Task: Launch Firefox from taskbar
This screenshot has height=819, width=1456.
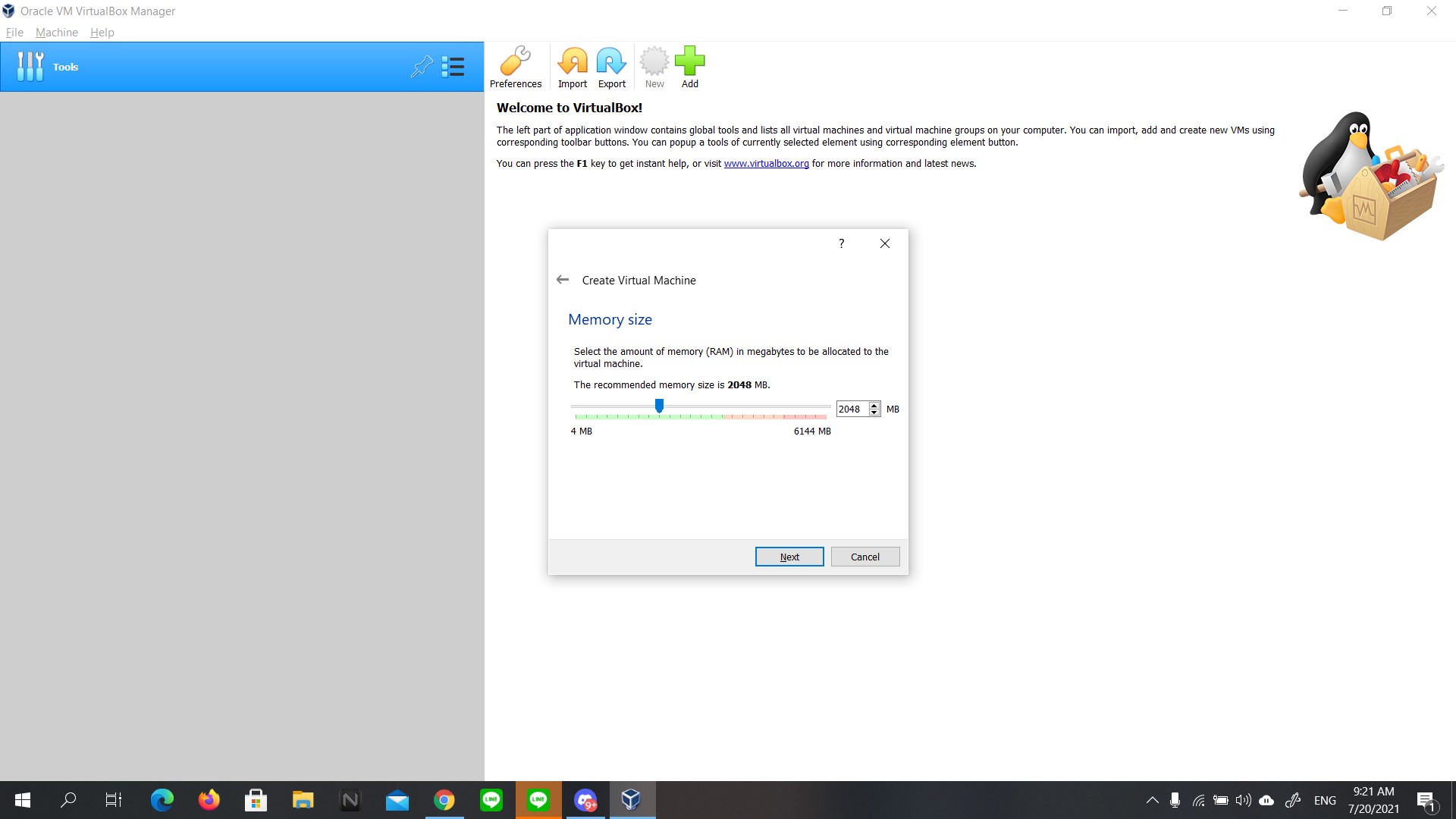Action: tap(209, 800)
